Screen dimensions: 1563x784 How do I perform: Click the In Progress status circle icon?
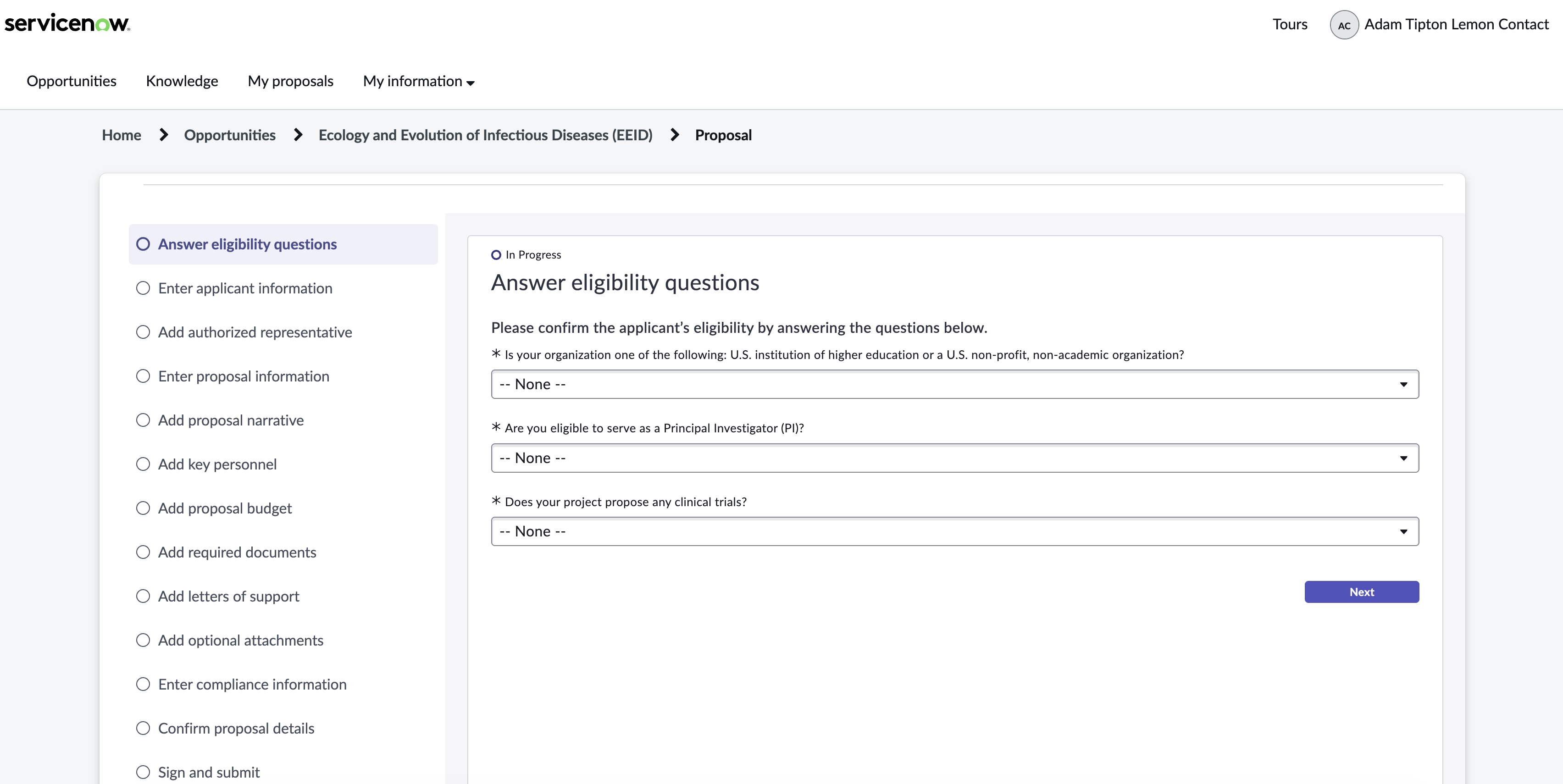(x=496, y=254)
